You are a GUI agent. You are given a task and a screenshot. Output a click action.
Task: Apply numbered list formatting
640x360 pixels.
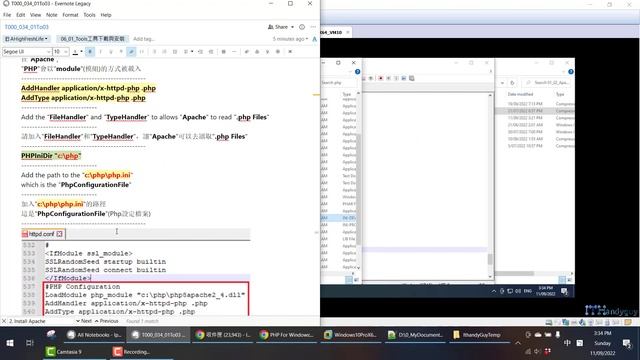coord(164,52)
